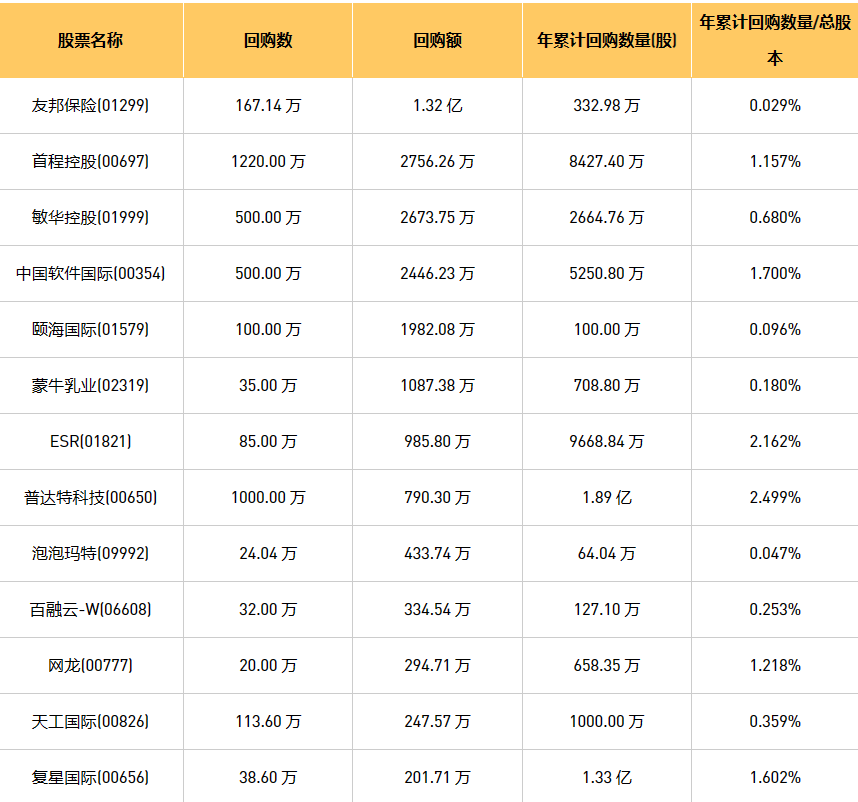
Task: Select the 首程控股(00697) stock name
Action: point(91,161)
